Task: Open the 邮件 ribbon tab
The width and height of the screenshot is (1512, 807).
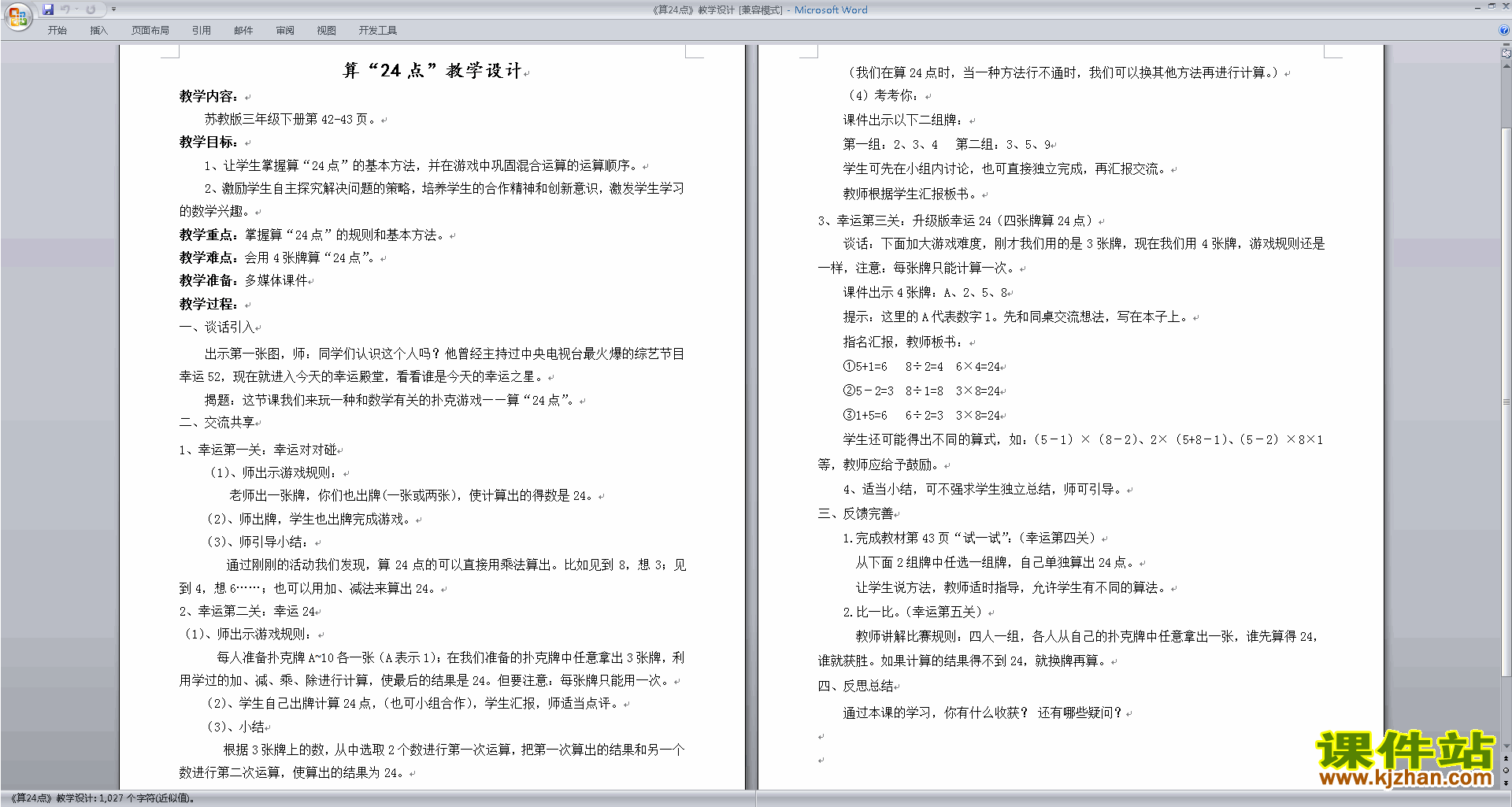Action: pos(243,31)
